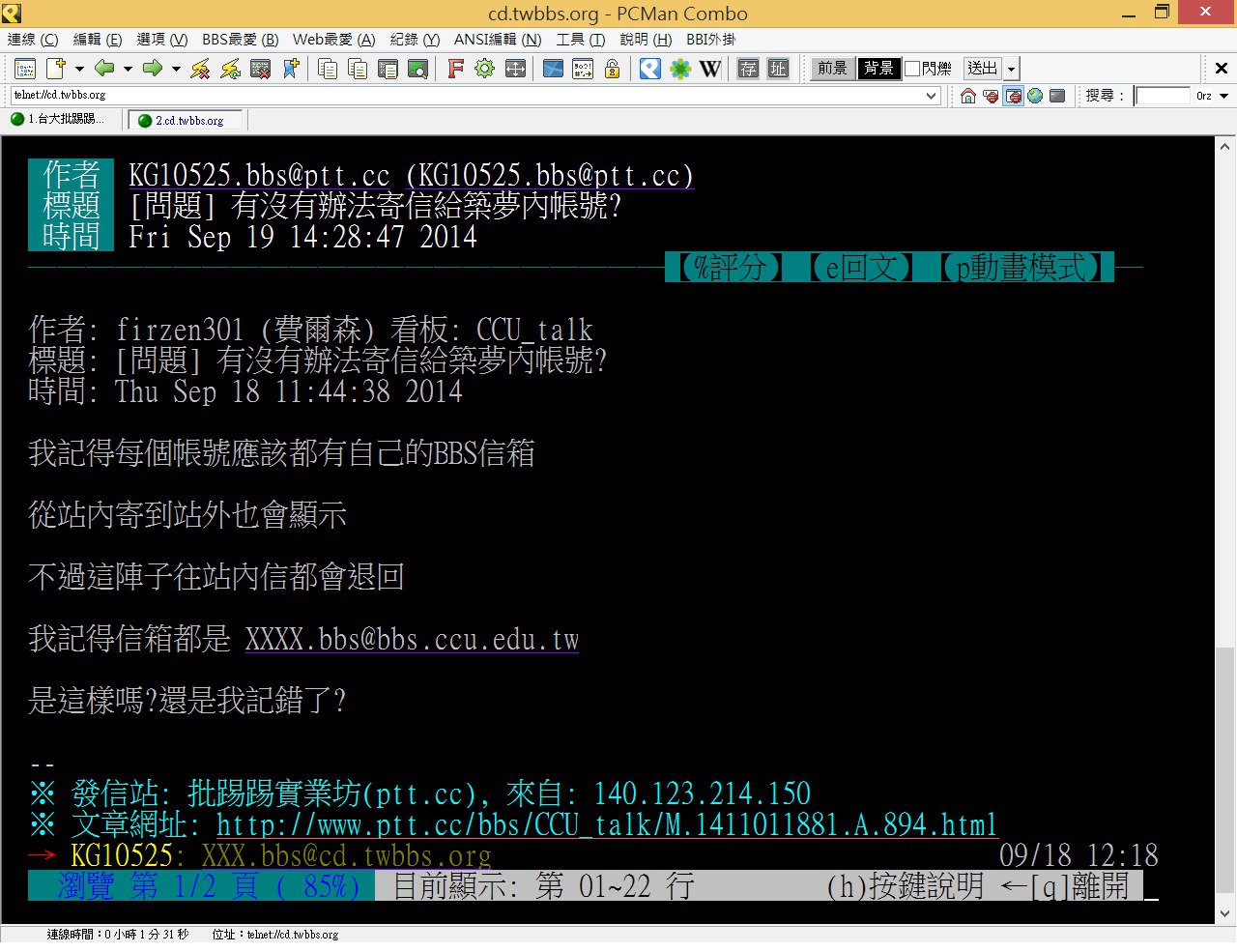Open the 連線 (C) menu
This screenshot has height=952, width=1237.
coord(33,40)
